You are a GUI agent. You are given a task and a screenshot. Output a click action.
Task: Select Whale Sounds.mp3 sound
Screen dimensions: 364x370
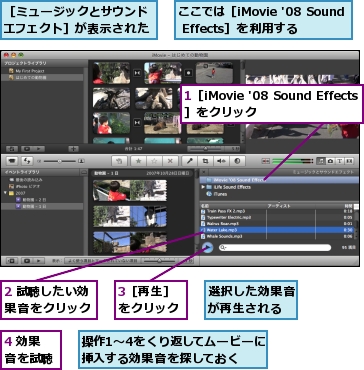tap(277, 236)
